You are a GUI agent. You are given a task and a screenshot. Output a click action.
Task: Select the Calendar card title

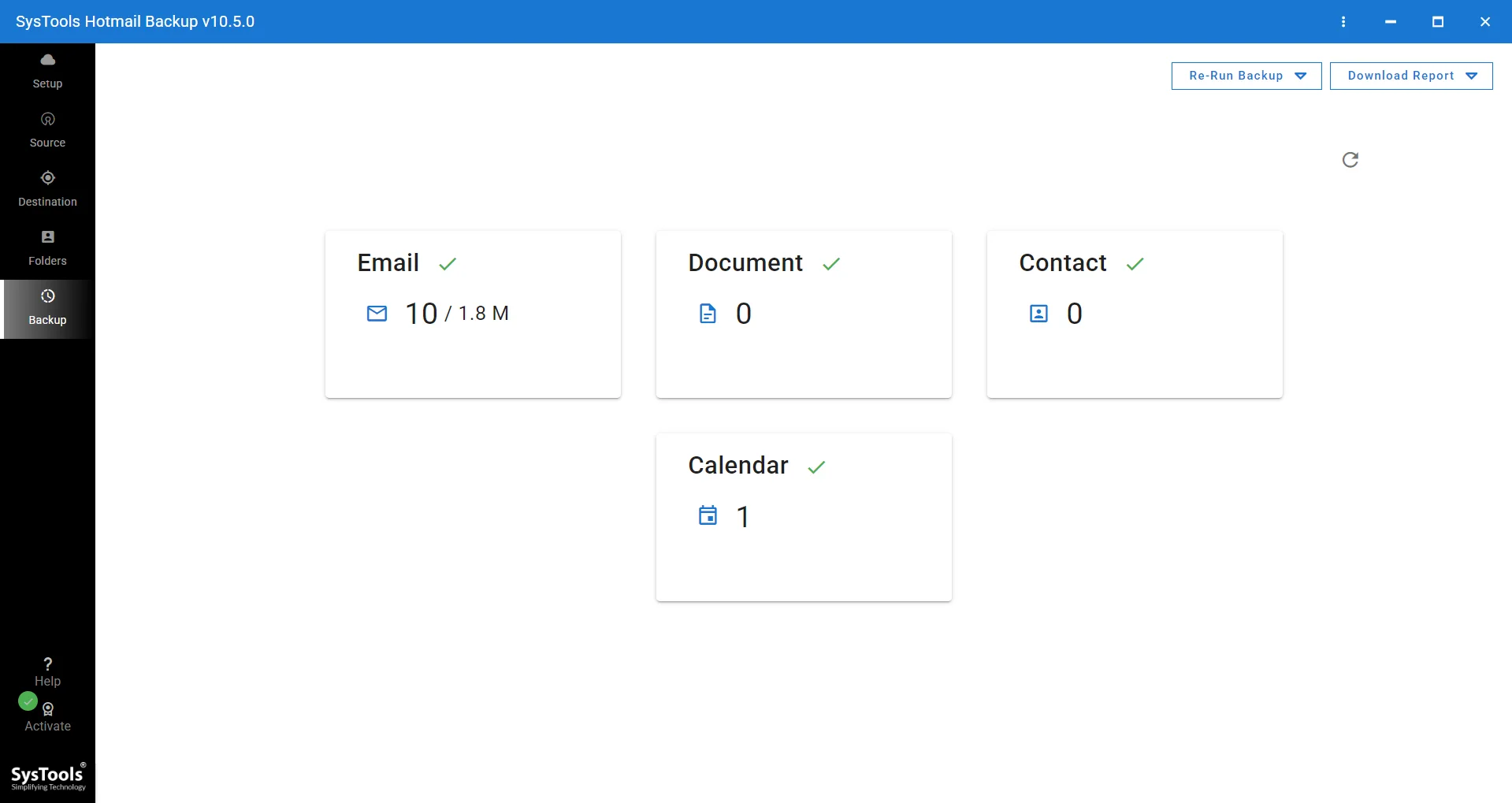738,465
